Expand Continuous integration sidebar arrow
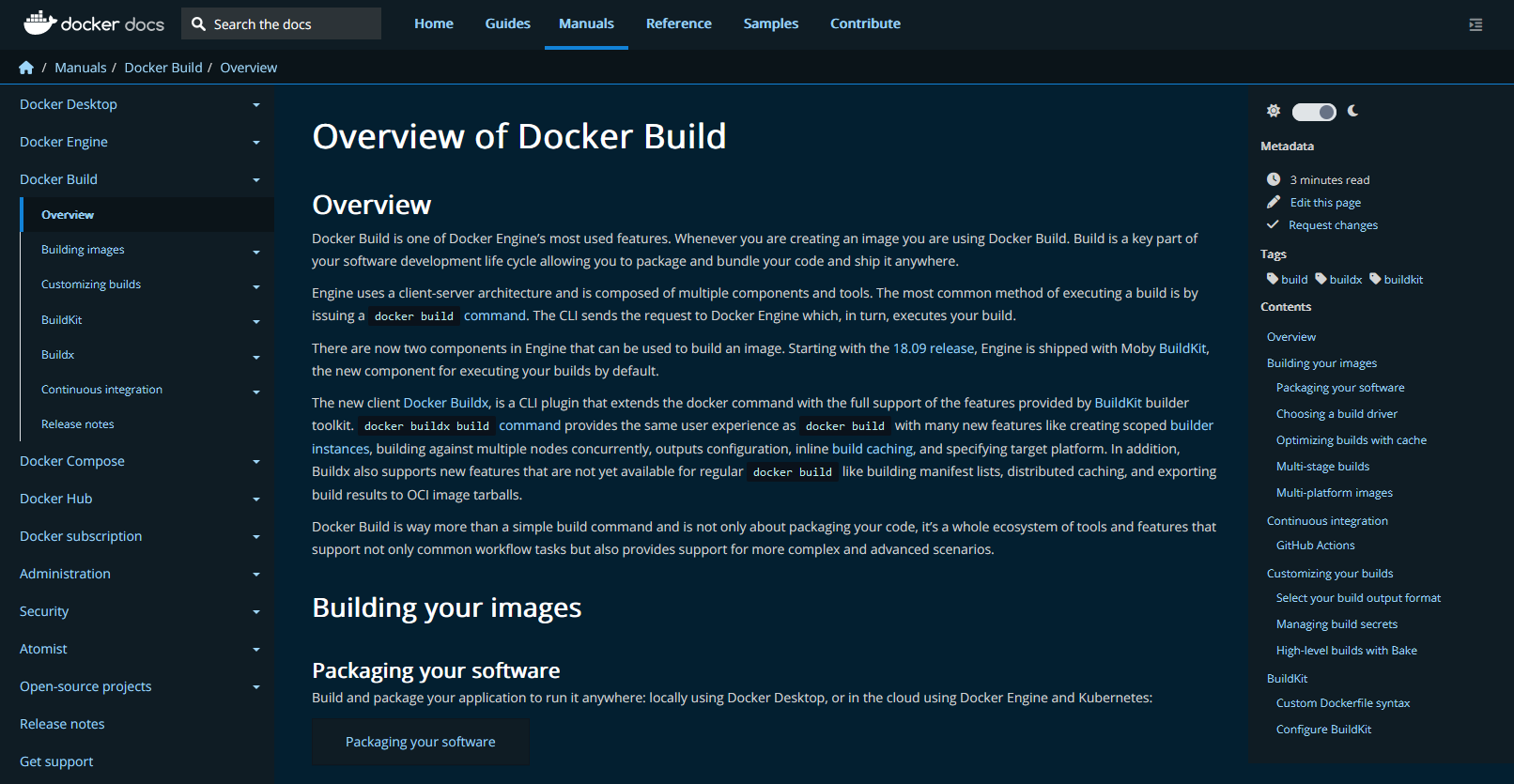This screenshot has height=784, width=1514. [x=255, y=392]
